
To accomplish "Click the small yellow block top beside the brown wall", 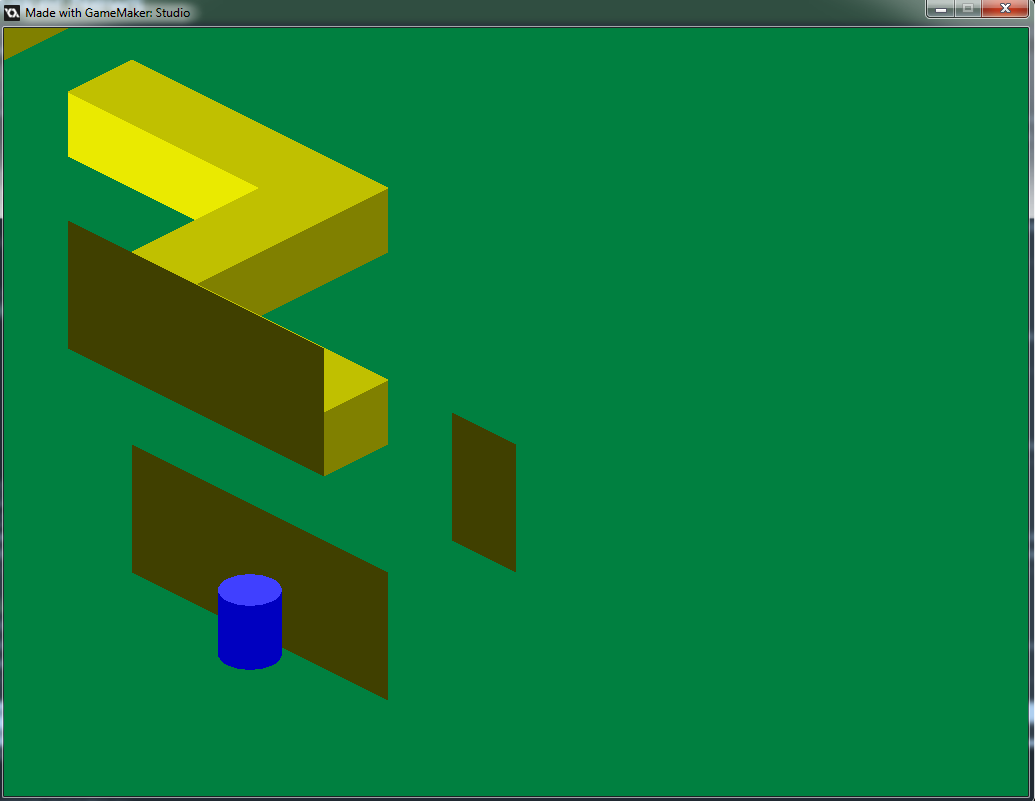I will point(352,378).
